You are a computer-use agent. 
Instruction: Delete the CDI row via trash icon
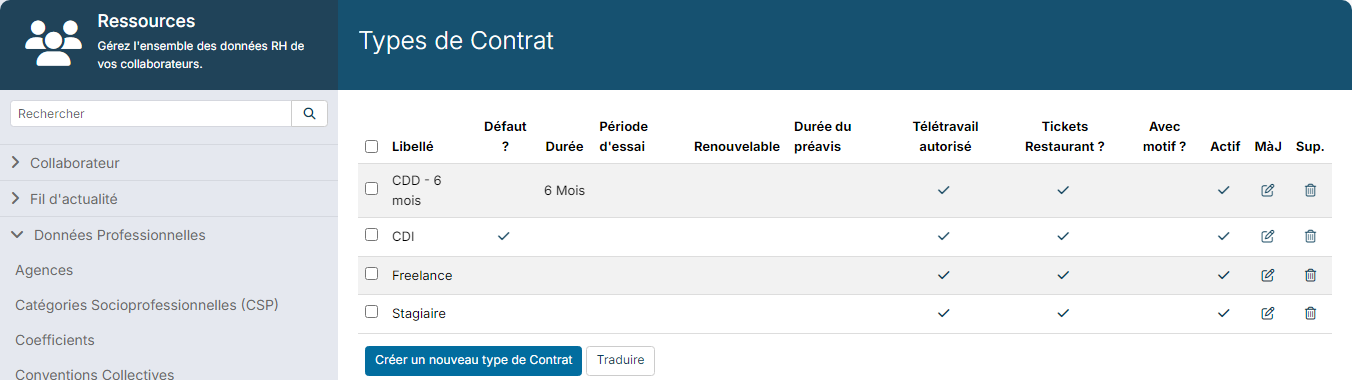pyautogui.click(x=1310, y=236)
